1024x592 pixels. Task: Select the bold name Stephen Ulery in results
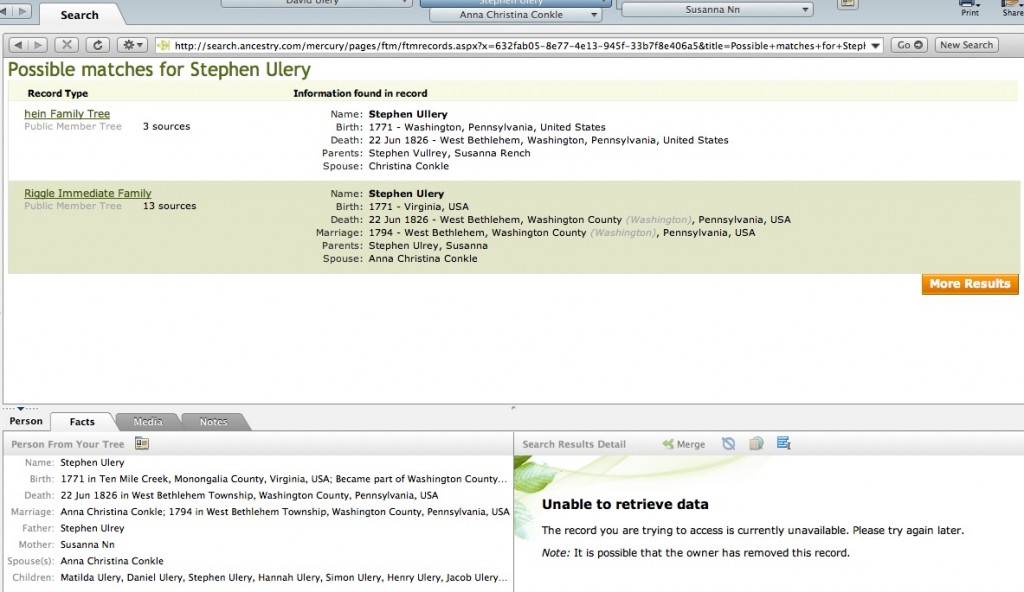click(x=406, y=193)
